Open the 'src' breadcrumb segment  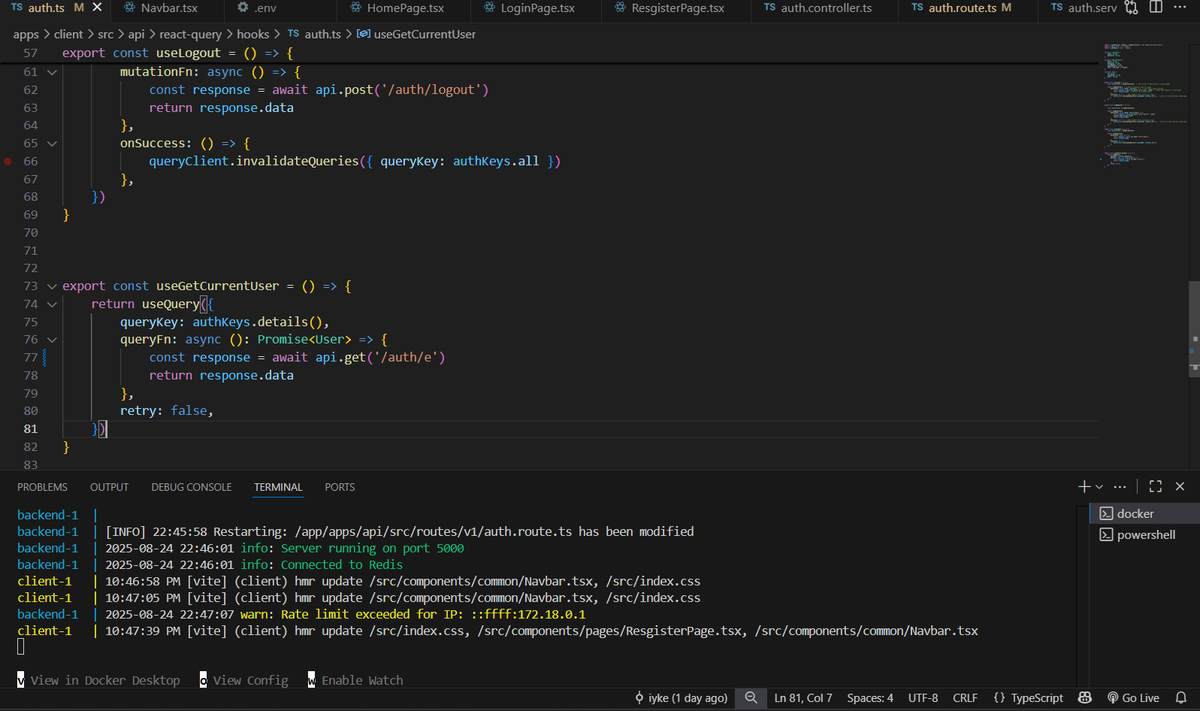pos(106,34)
